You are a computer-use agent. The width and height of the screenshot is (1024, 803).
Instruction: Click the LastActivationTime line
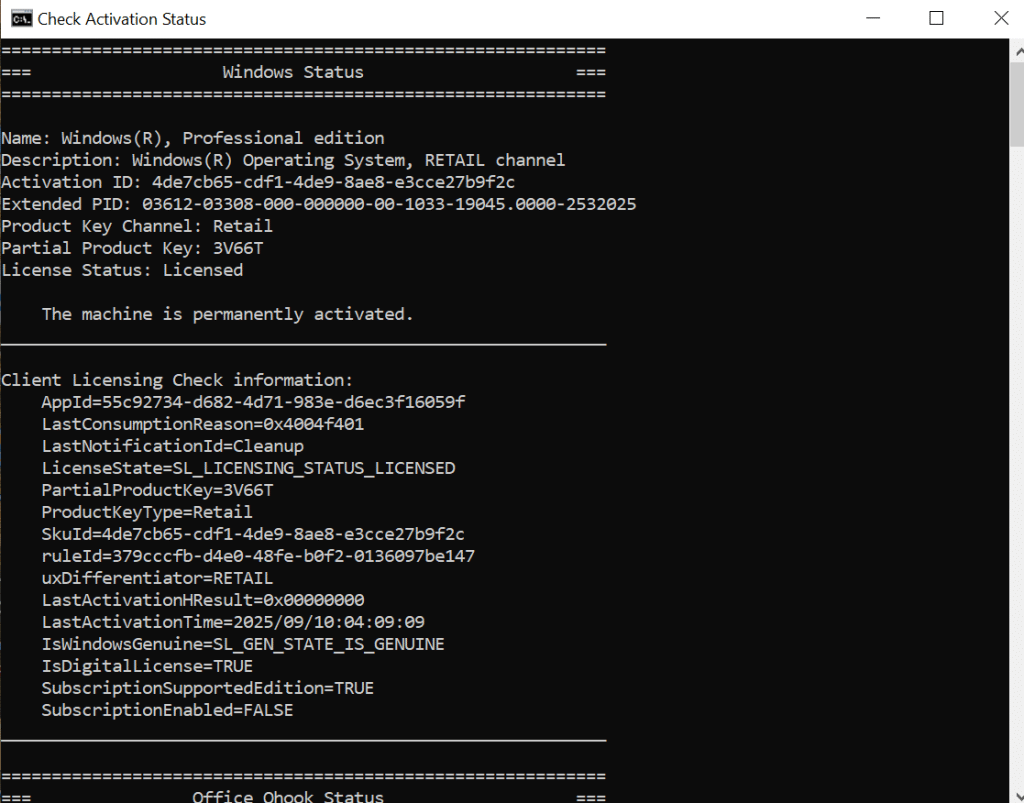coord(233,622)
